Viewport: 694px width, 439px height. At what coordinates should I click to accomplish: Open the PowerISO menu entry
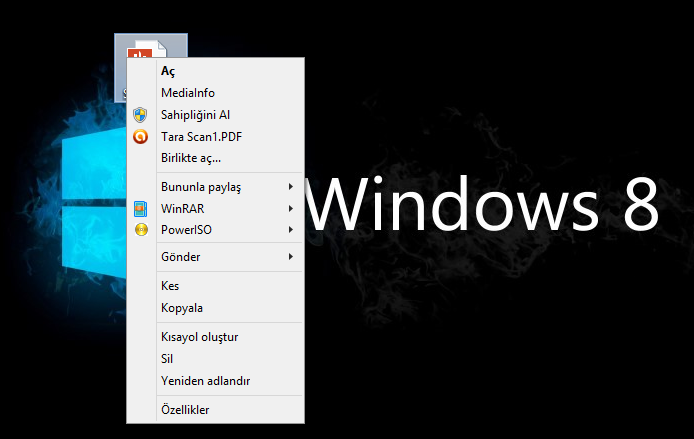(216, 230)
